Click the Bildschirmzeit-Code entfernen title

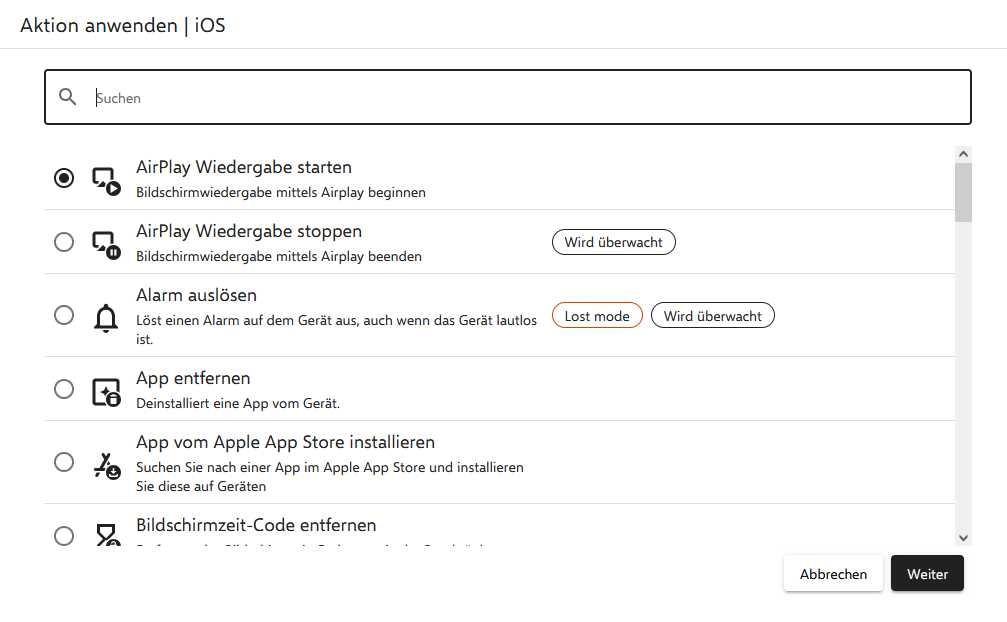[256, 525]
